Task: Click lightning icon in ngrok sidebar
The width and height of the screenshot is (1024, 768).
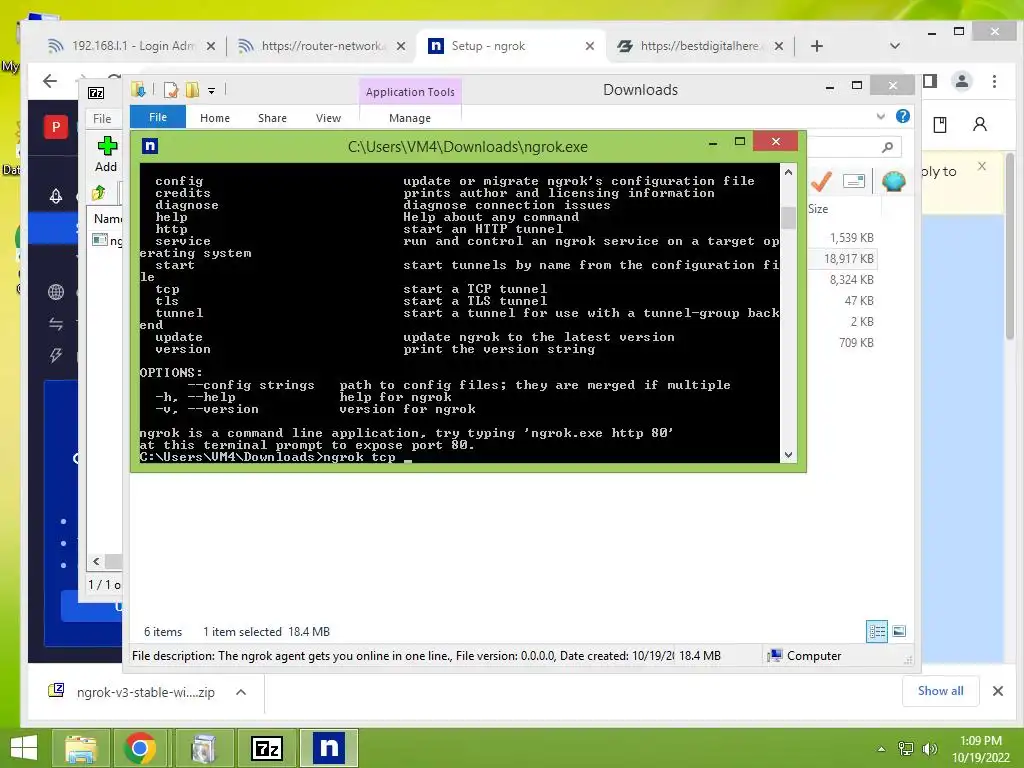Action: (56, 355)
